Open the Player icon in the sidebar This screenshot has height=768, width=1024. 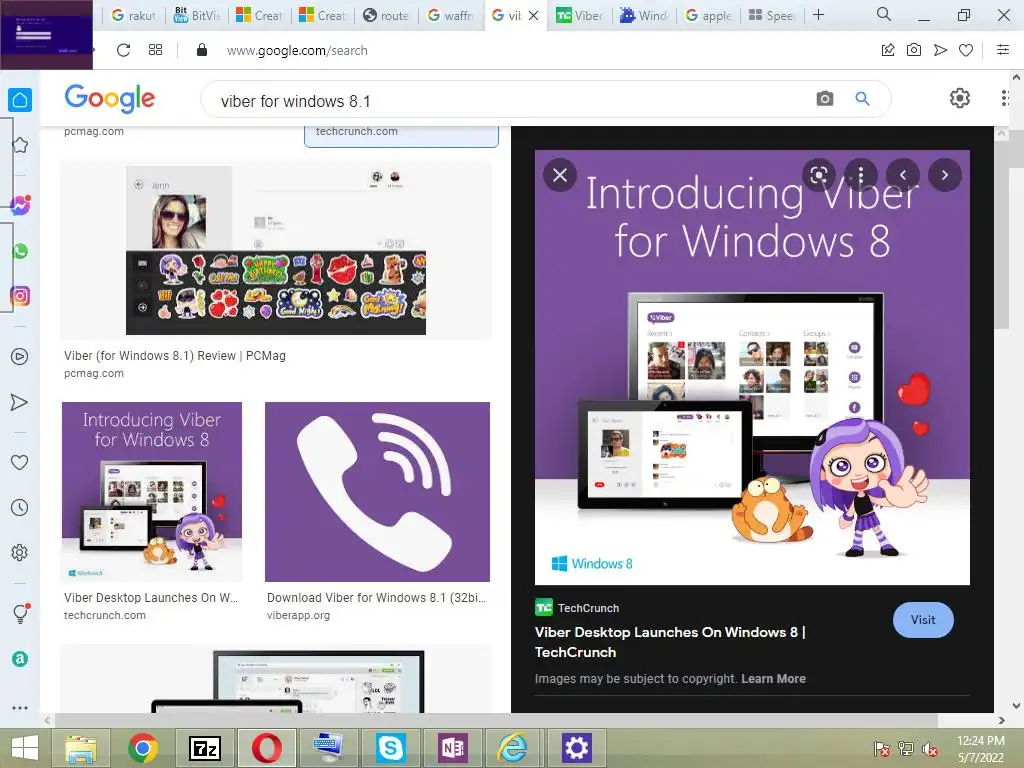click(x=20, y=357)
